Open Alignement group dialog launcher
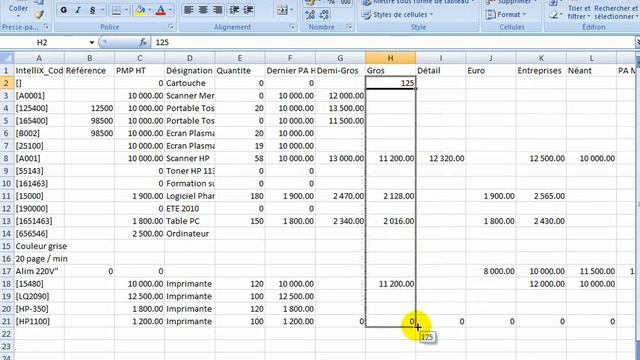 pos(293,27)
